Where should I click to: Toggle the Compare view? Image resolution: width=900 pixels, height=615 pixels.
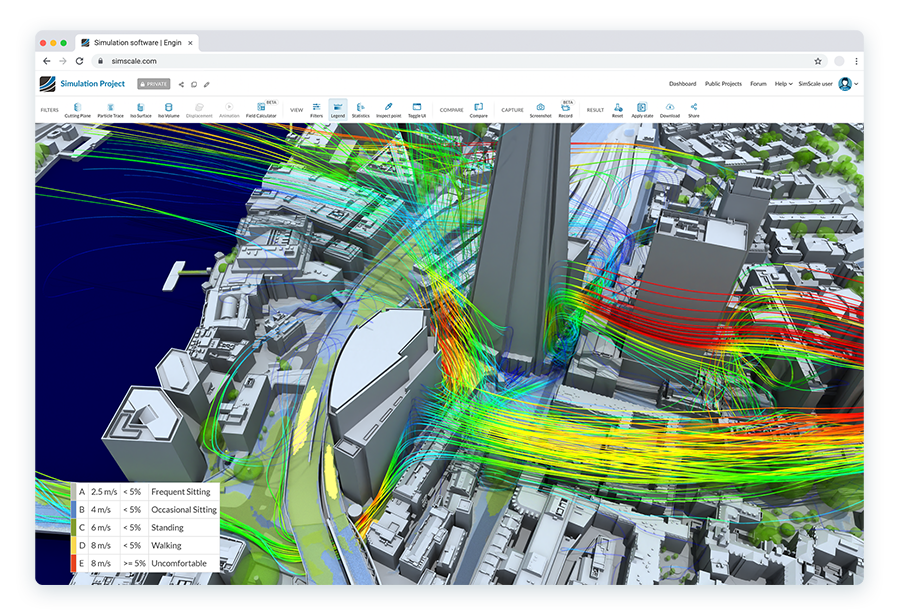pyautogui.click(x=478, y=109)
